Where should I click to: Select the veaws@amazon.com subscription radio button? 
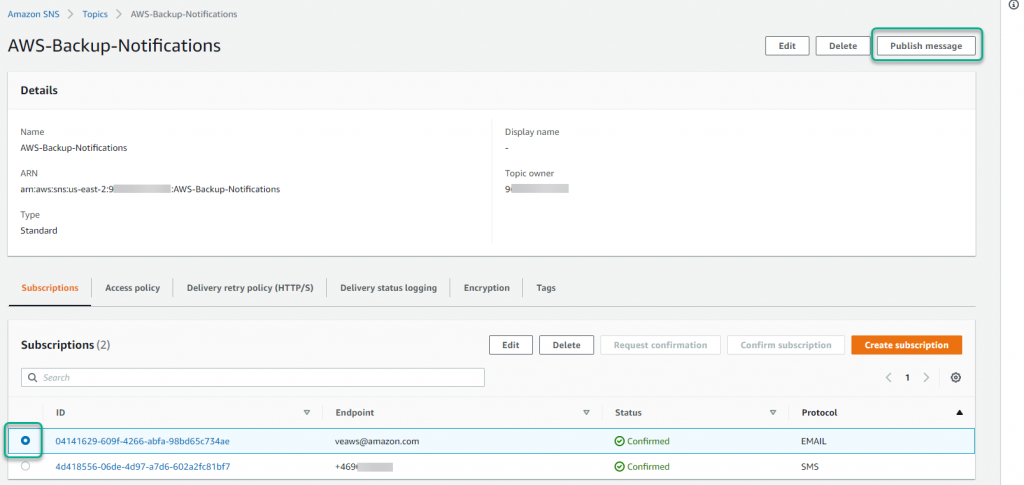tap(25, 441)
